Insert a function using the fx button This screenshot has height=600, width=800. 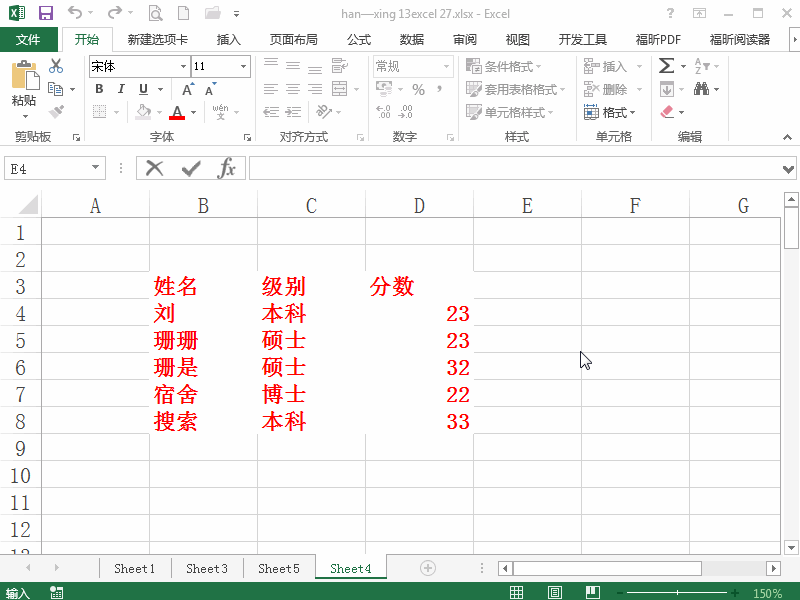[228, 168]
